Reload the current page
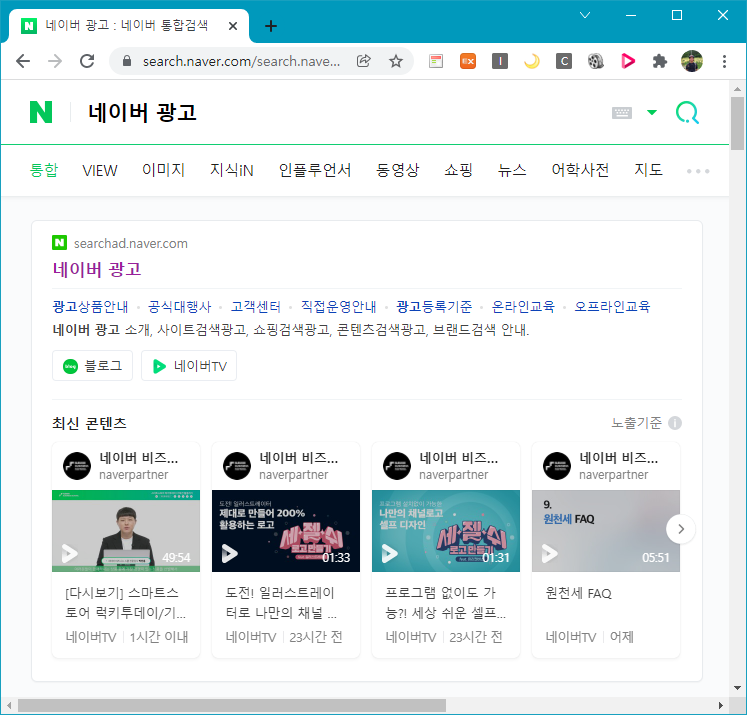This screenshot has width=747, height=715. 87,61
